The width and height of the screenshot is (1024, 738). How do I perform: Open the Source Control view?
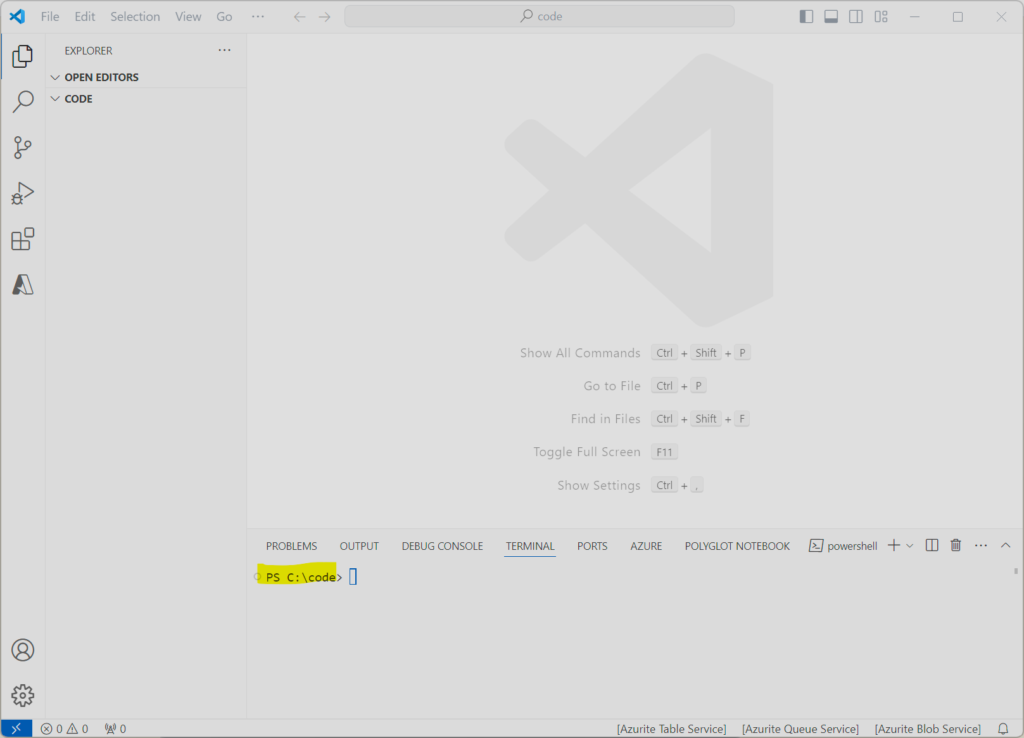(x=22, y=148)
